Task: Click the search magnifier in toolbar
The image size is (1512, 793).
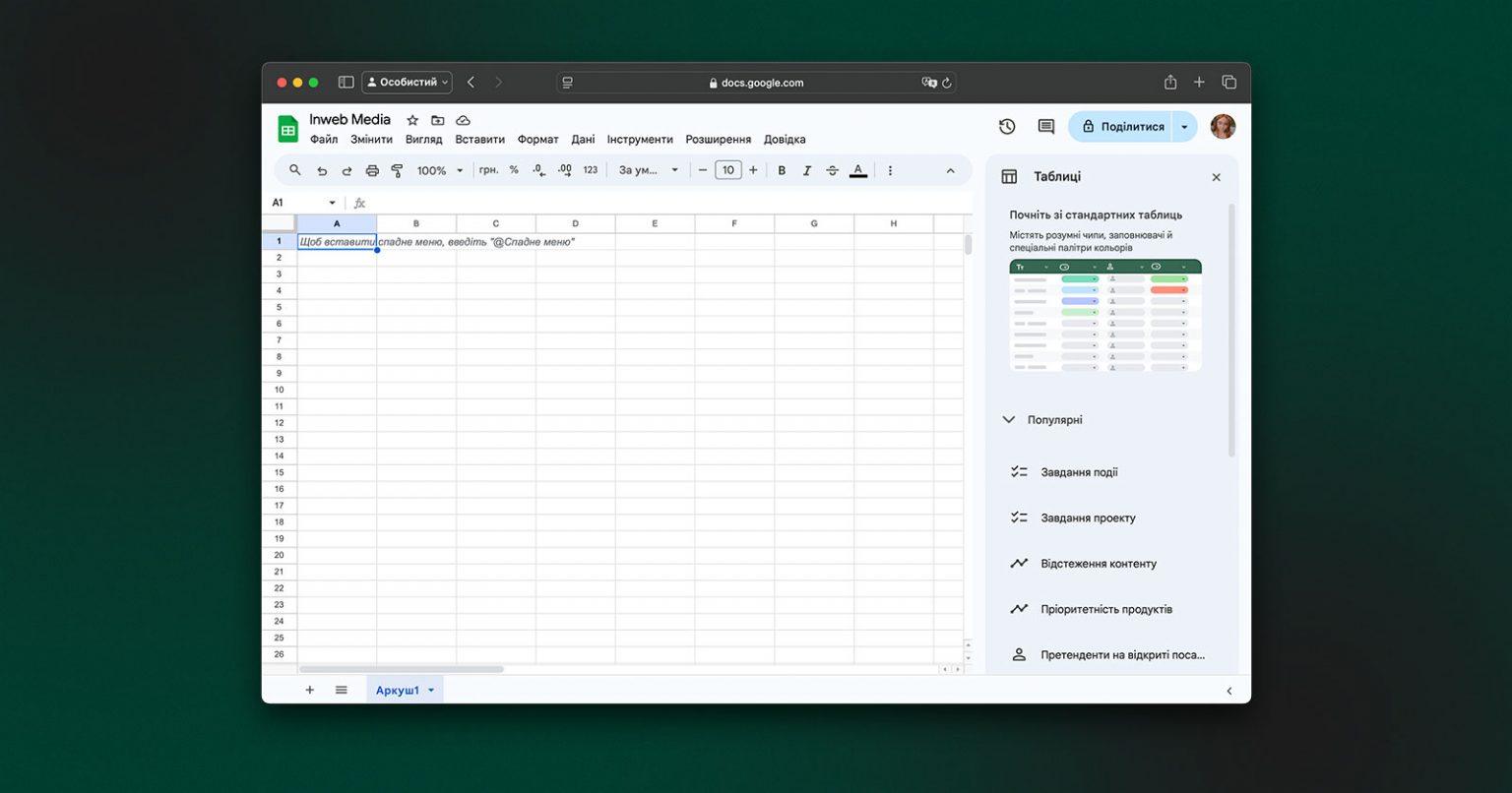Action: 294,170
